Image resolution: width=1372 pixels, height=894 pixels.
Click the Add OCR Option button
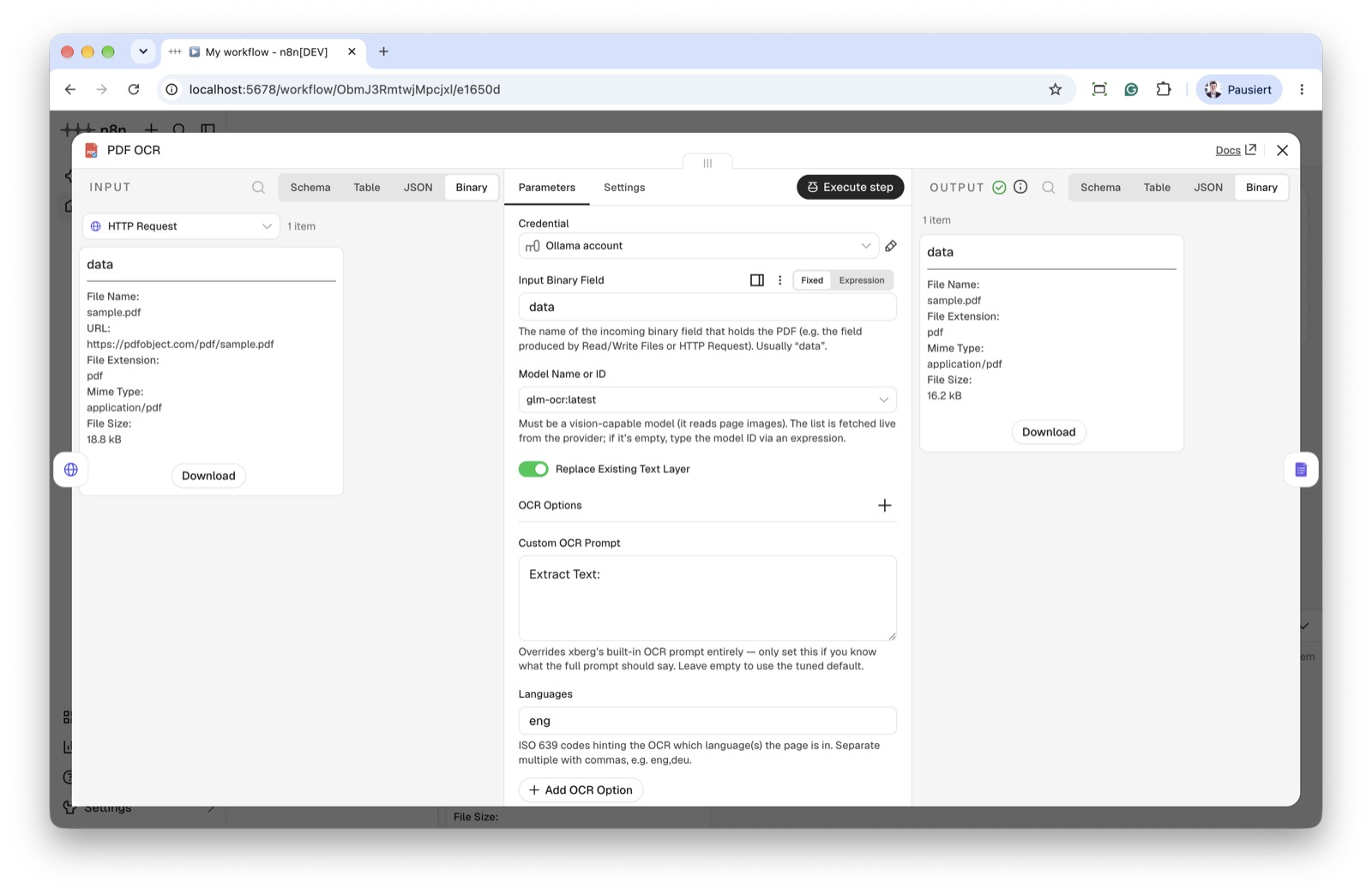point(581,790)
